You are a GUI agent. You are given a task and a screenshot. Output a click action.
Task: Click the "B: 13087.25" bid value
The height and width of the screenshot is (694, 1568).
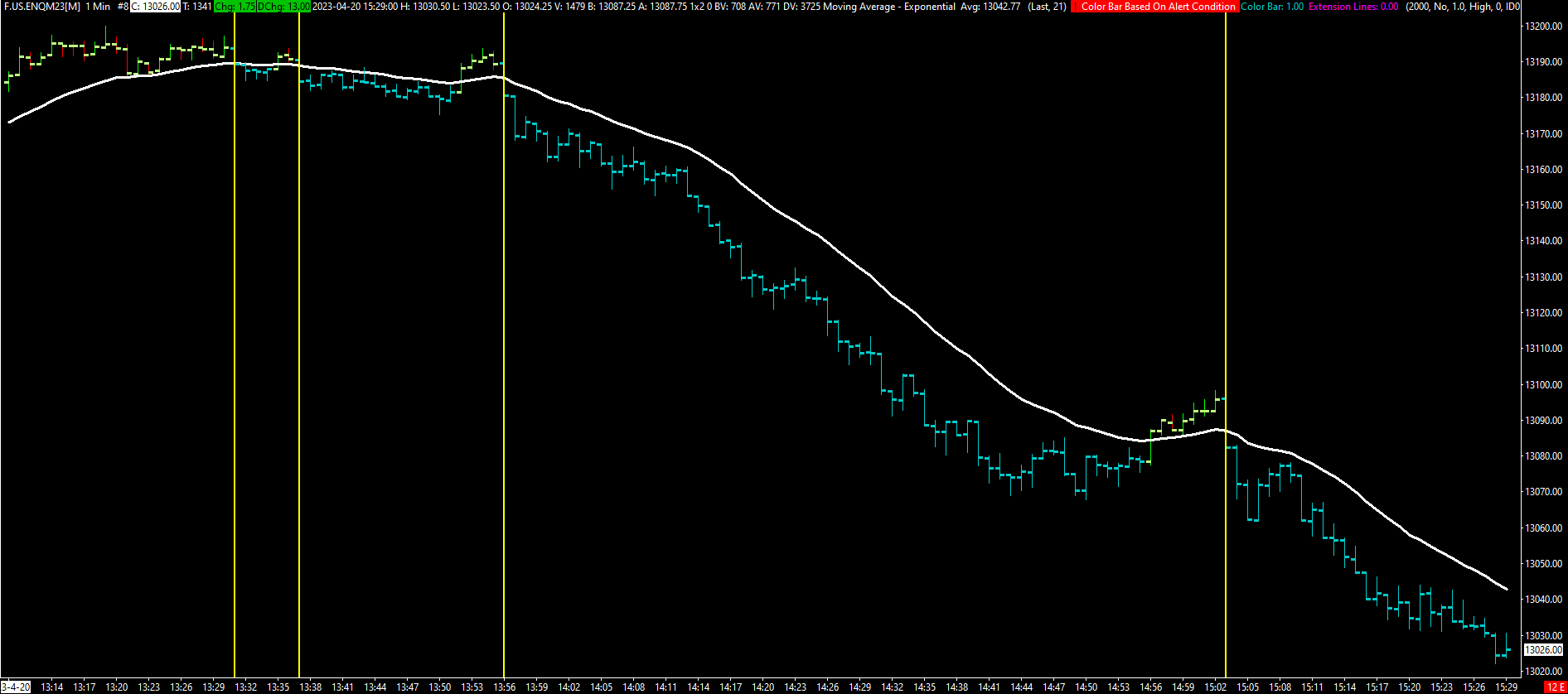[x=612, y=7]
